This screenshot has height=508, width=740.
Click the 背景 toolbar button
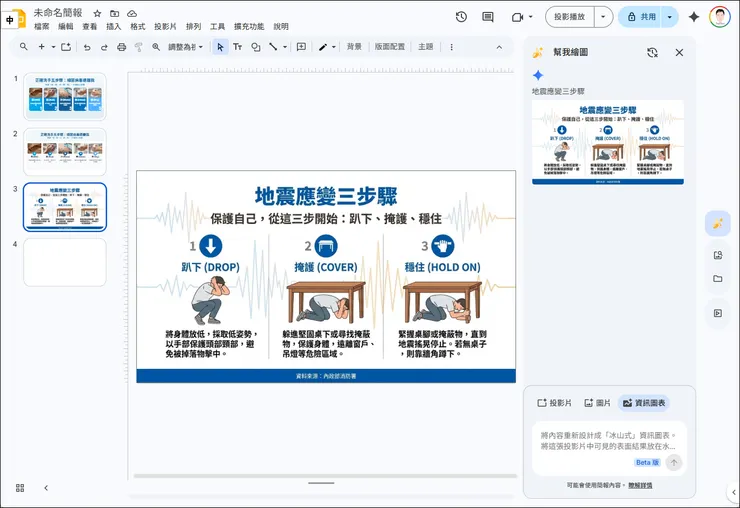point(354,47)
